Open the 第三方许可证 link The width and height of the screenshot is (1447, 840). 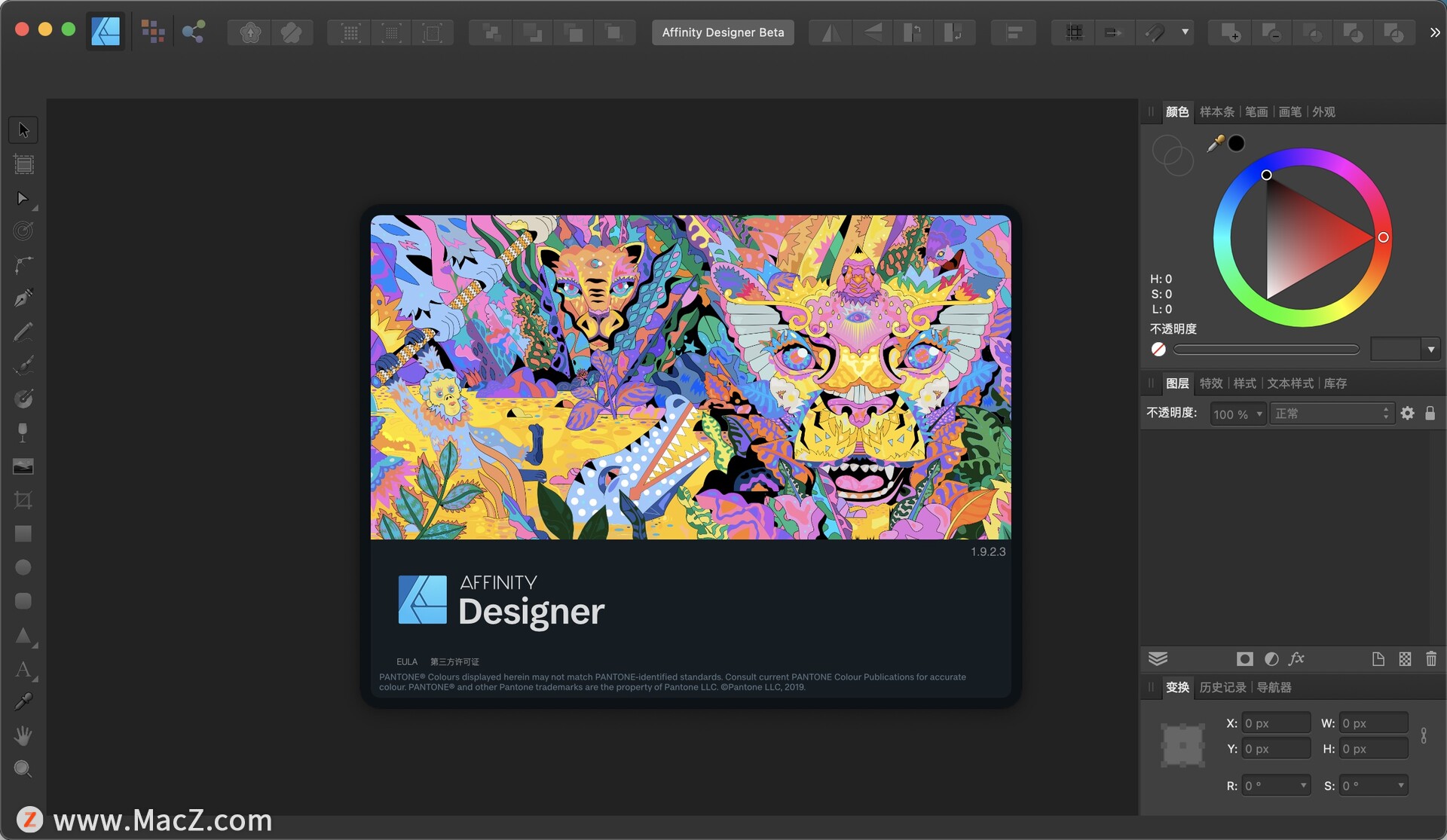coord(454,661)
